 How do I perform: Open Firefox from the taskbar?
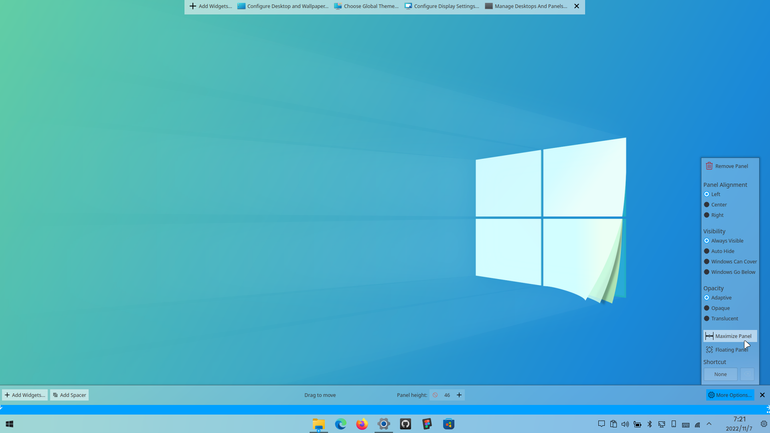coord(362,424)
